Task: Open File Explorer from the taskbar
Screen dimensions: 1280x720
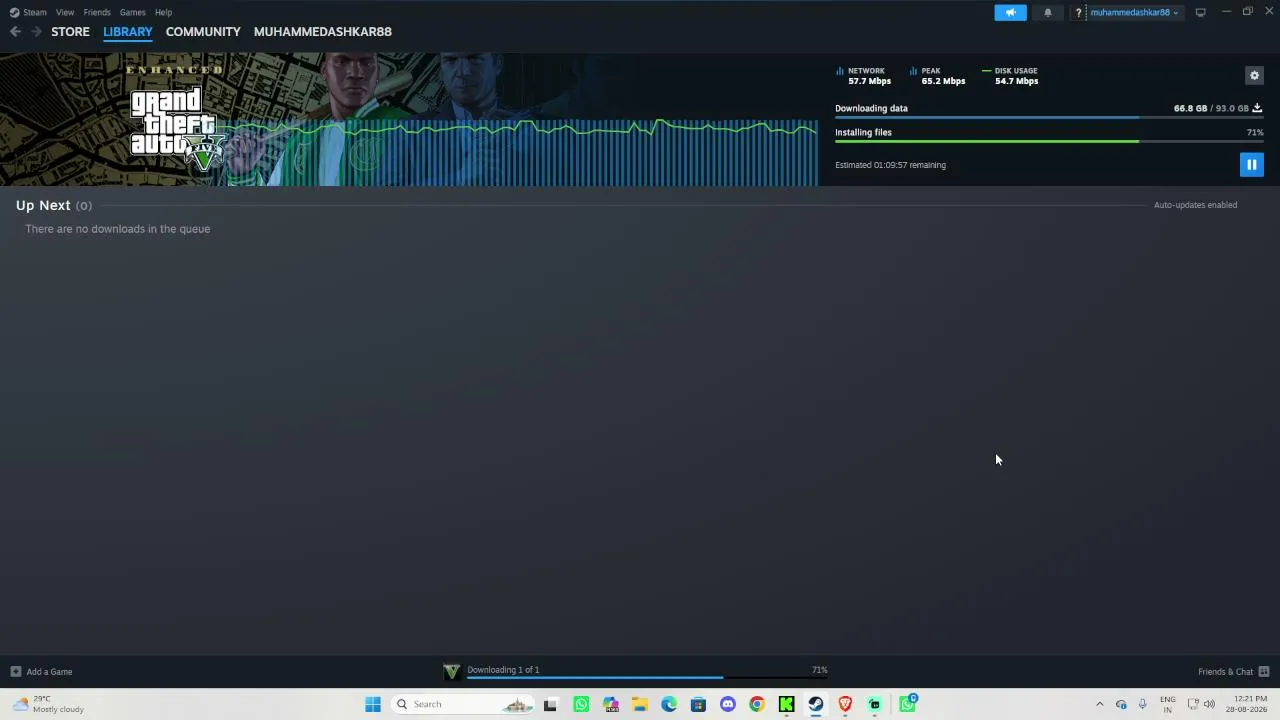Action: [x=640, y=704]
